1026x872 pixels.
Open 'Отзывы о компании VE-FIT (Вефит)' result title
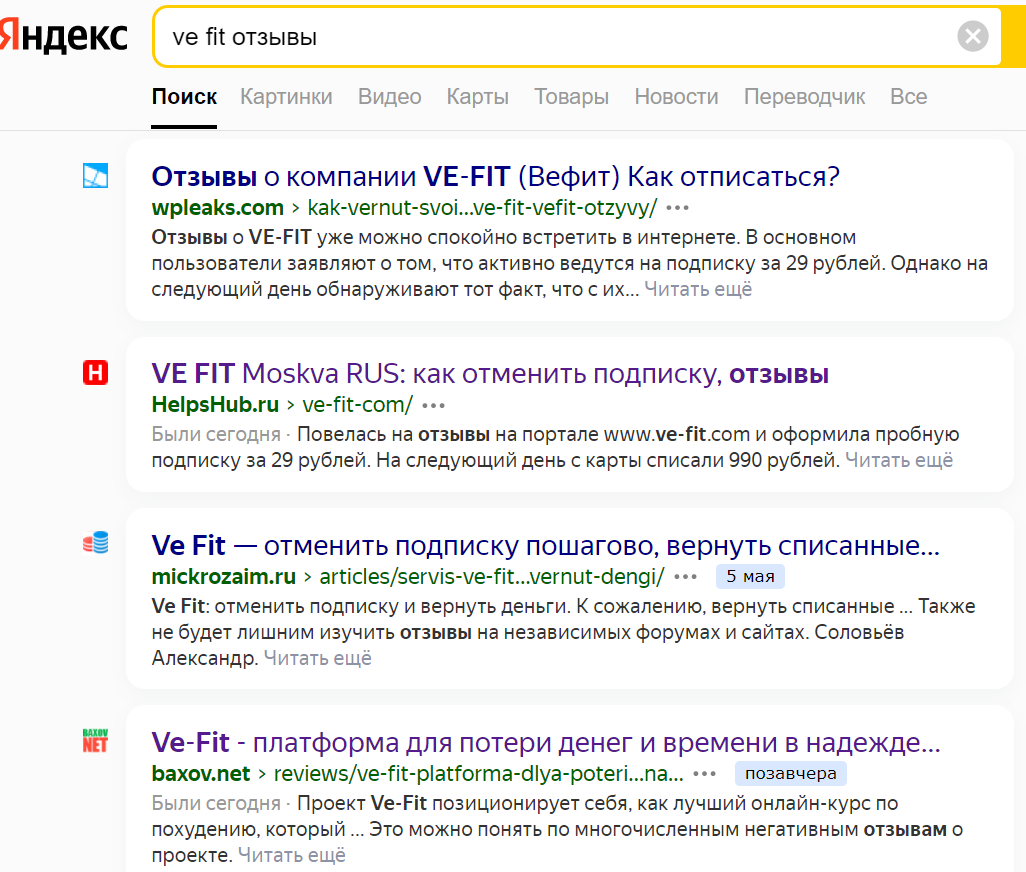coord(495,177)
